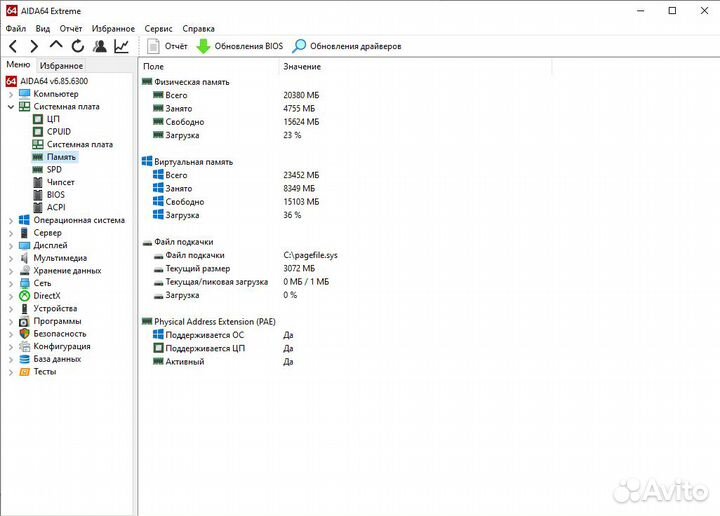
Task: Expand the Сеть tree node
Action: pyautogui.click(x=11, y=284)
